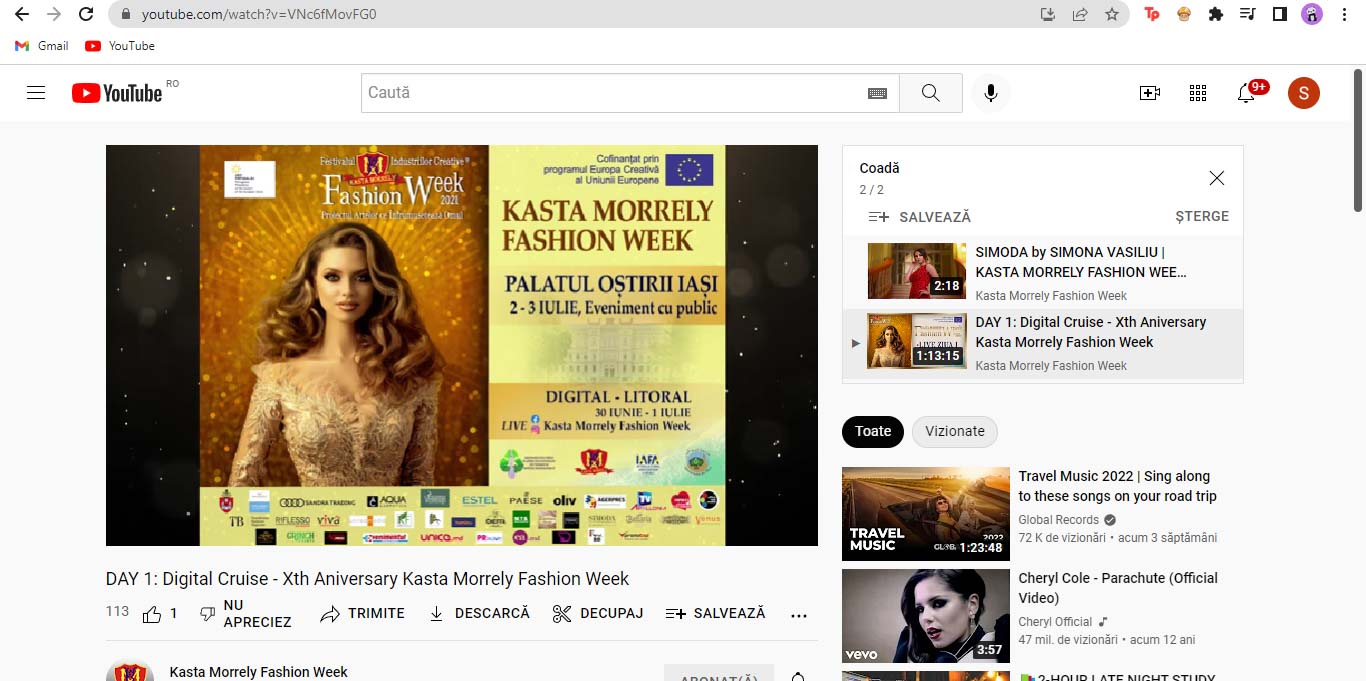
Task: Open the account avatar S menu
Action: pos(1303,93)
